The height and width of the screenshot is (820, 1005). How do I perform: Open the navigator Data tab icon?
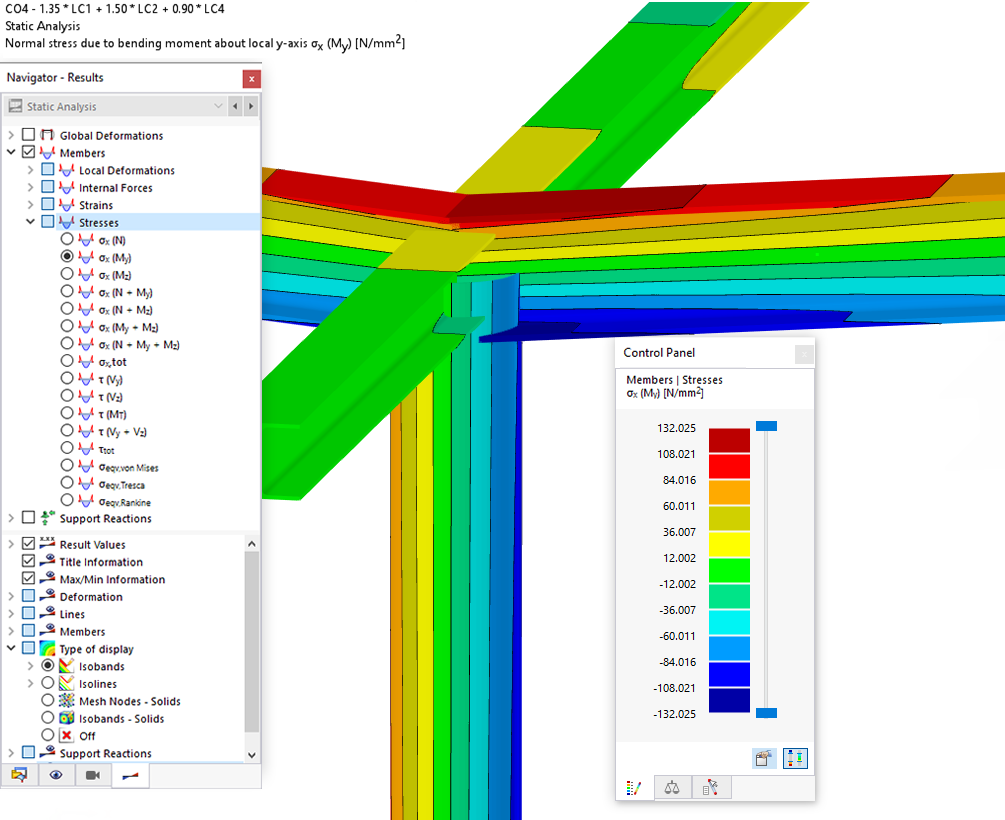pyautogui.click(x=19, y=775)
